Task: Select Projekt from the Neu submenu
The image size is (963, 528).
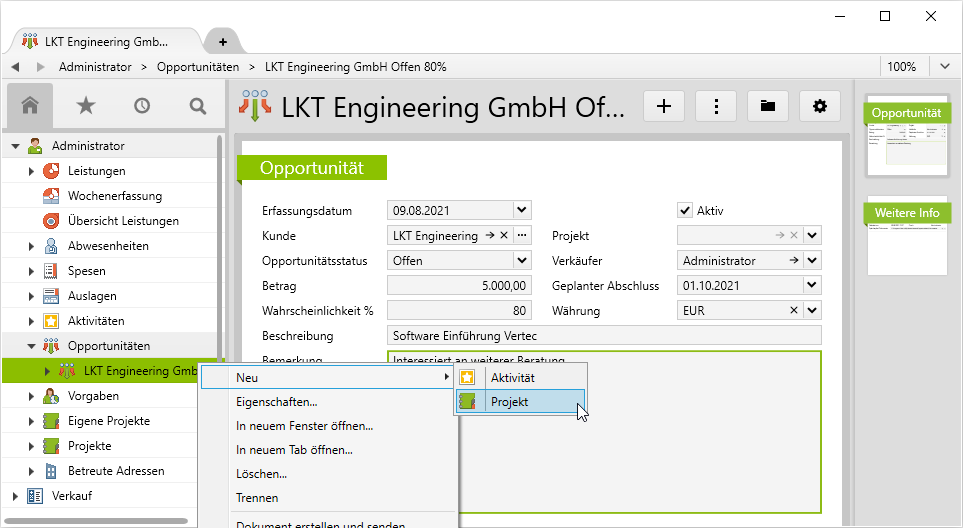Action: click(x=509, y=402)
